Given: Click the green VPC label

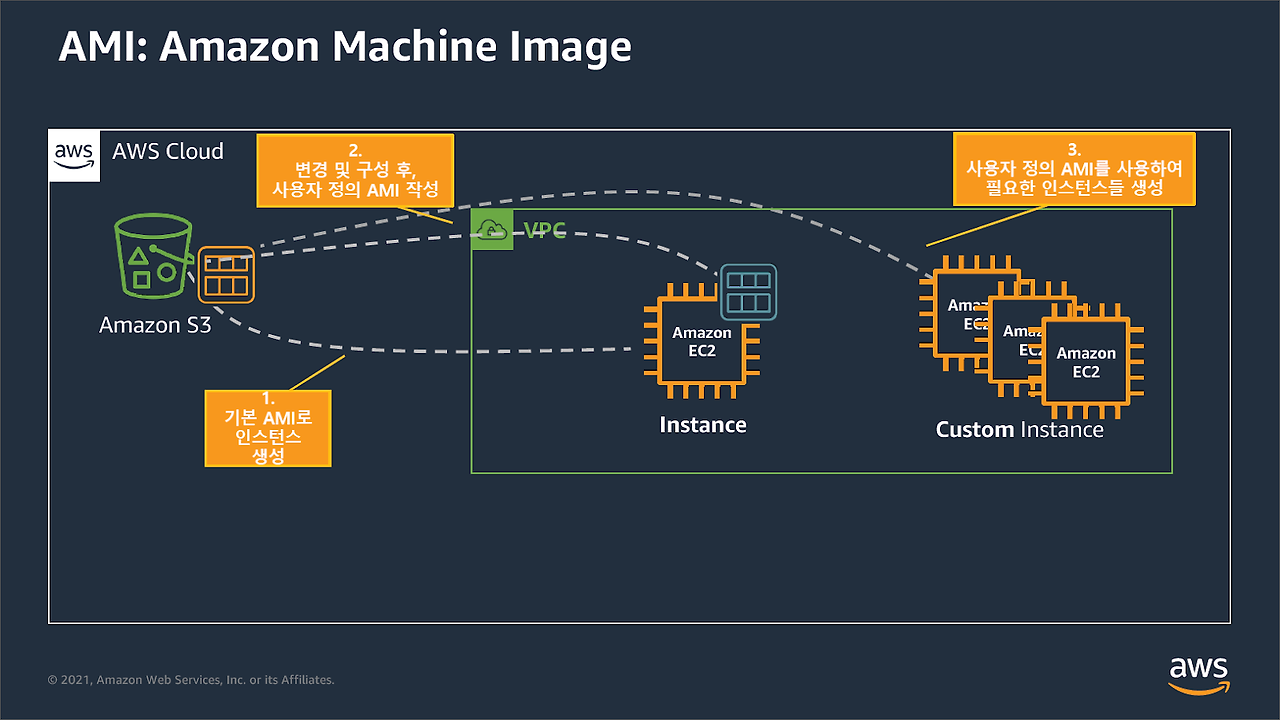Looking at the screenshot, I should coord(545,231).
